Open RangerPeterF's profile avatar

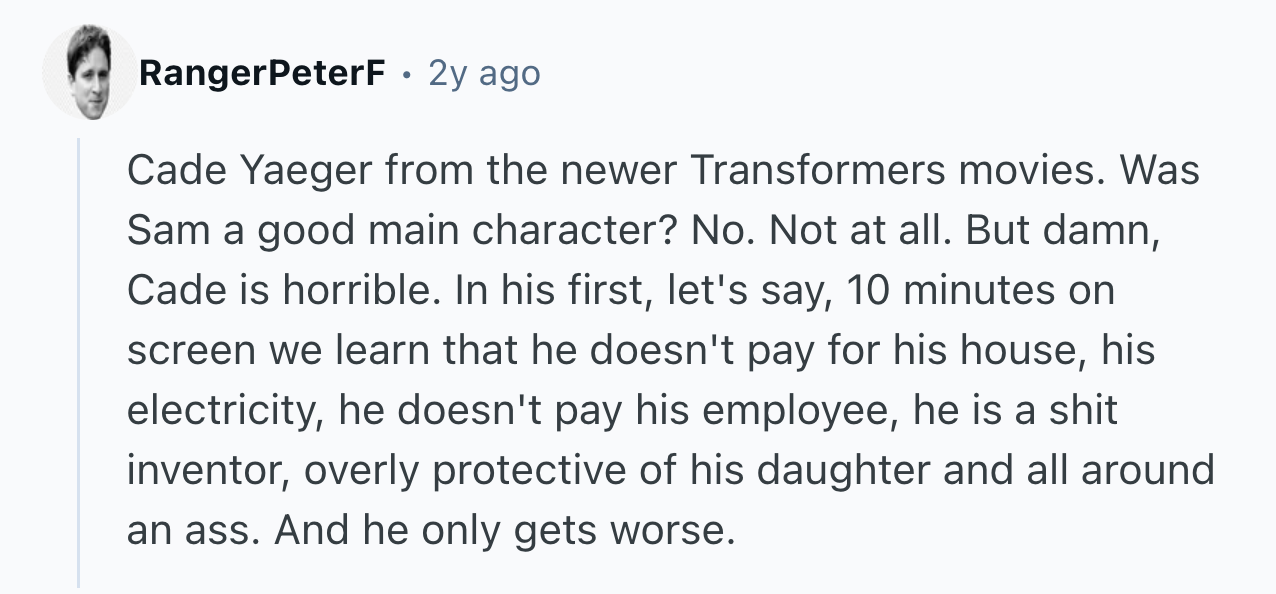click(88, 73)
